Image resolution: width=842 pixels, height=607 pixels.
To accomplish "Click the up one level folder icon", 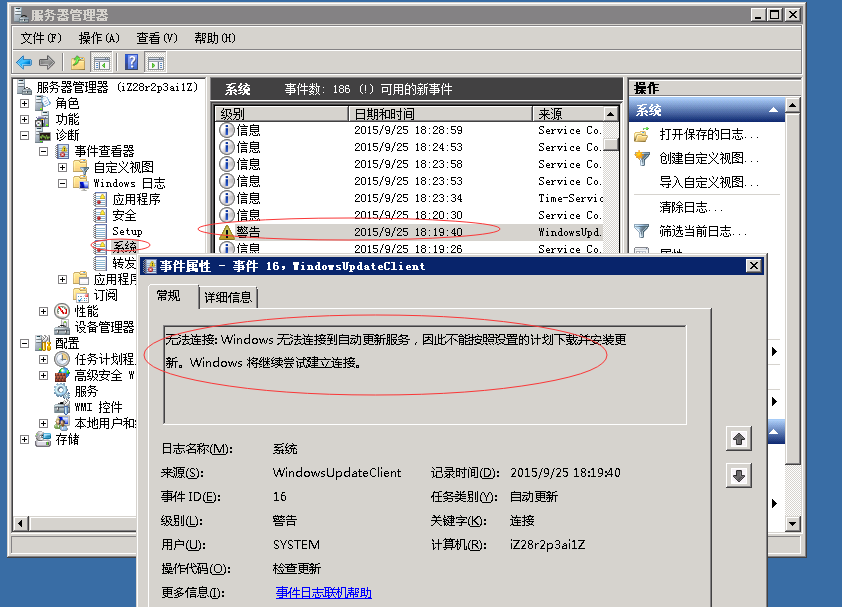I will 78,62.
